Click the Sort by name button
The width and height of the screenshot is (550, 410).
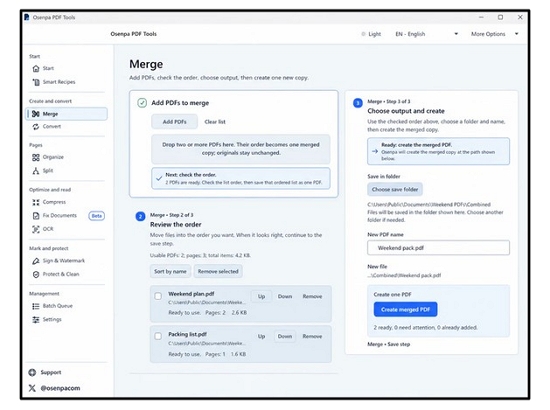pos(170,271)
